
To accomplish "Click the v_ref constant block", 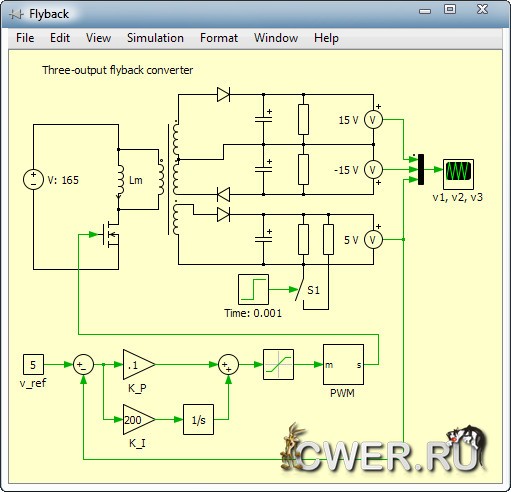I will click(33, 364).
